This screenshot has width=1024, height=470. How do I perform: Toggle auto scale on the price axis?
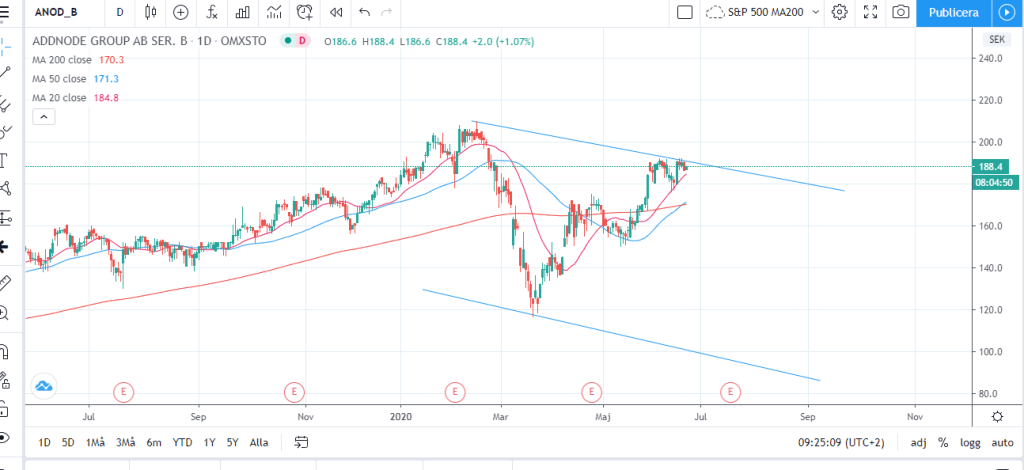coord(1002,442)
